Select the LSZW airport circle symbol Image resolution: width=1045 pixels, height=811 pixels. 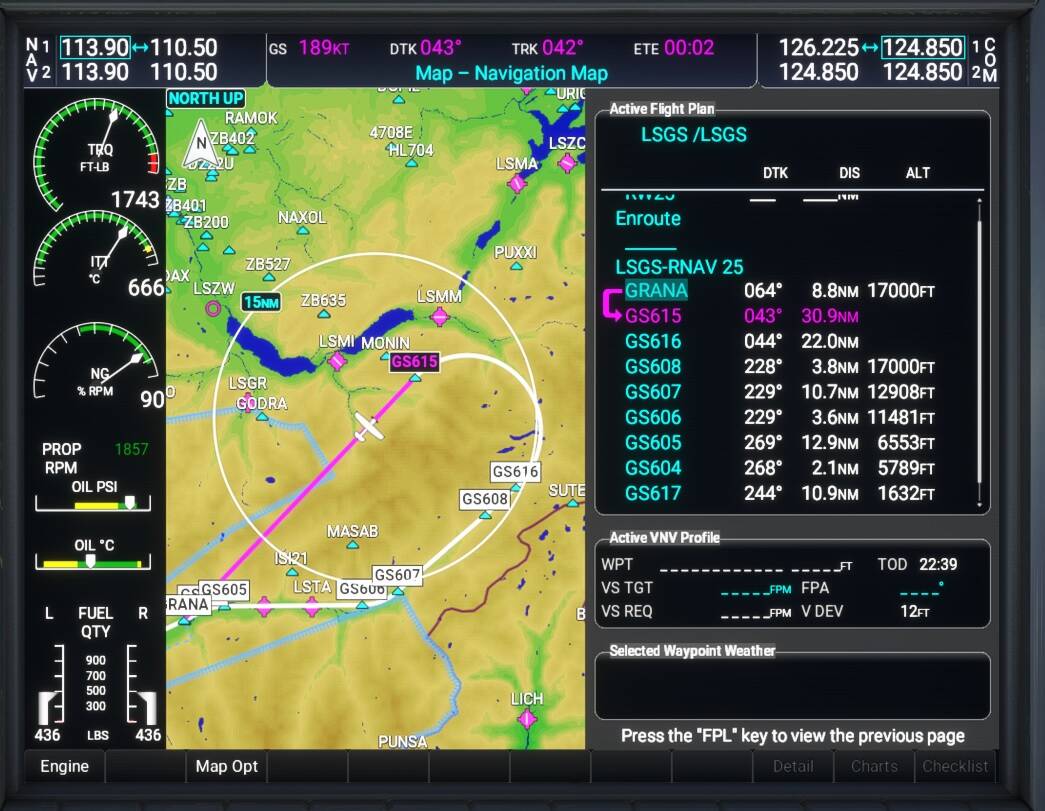213,309
